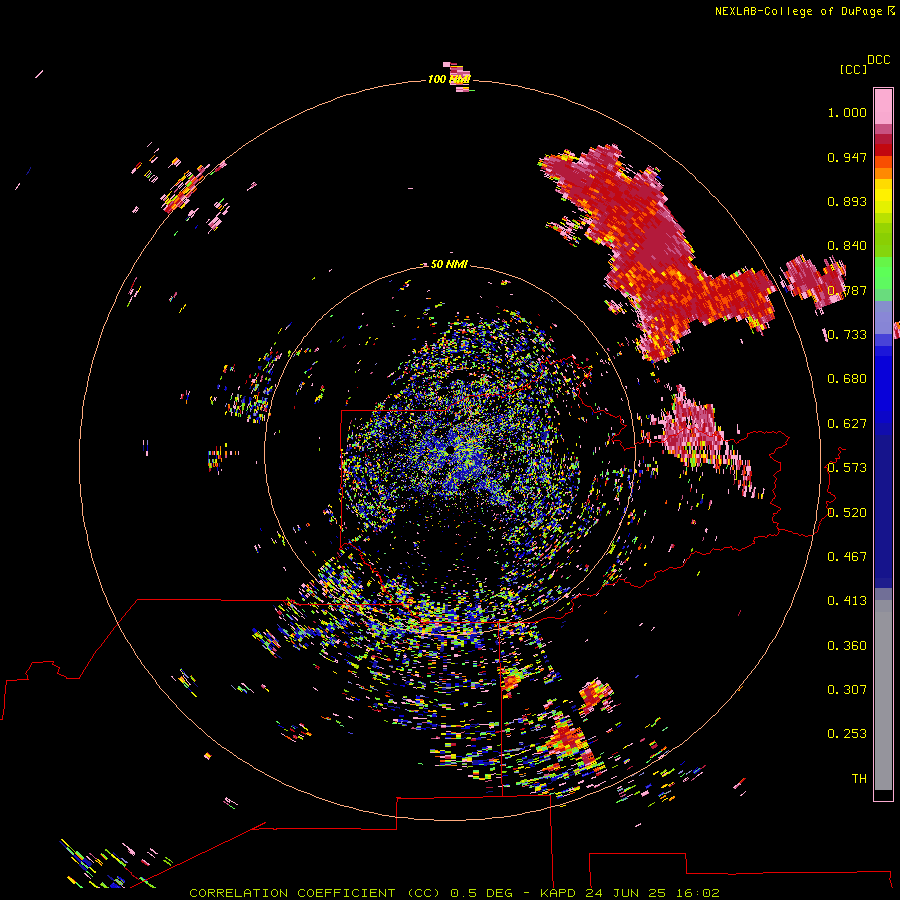Click the DCC label above the color scale

click(x=878, y=60)
